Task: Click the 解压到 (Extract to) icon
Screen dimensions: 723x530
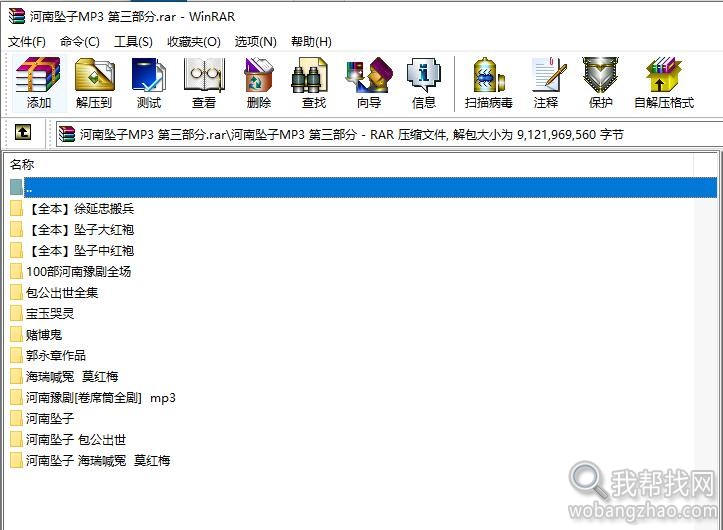Action: pyautogui.click(x=94, y=83)
